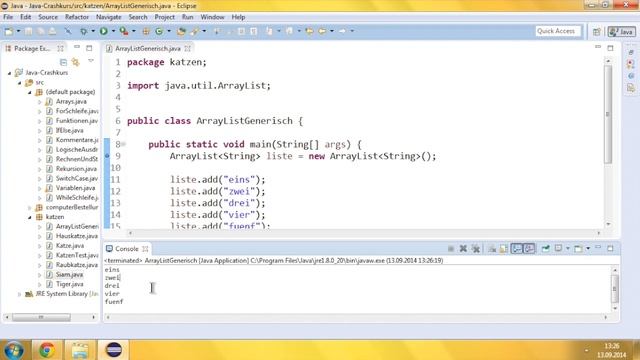Open the Open Console dropdown arrow
640x360 pixels.
click(588, 249)
